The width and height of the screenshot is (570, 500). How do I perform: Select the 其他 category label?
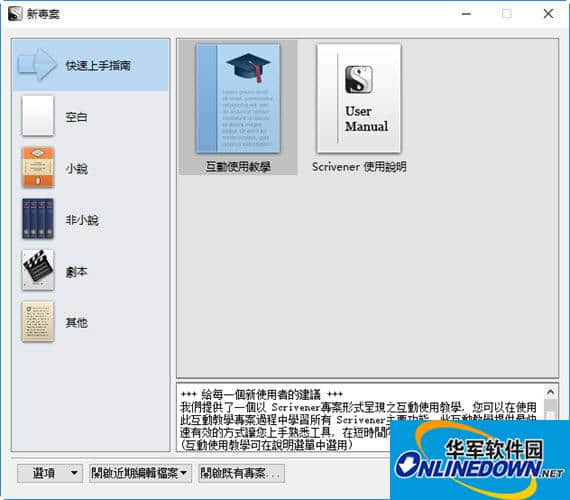[76, 323]
